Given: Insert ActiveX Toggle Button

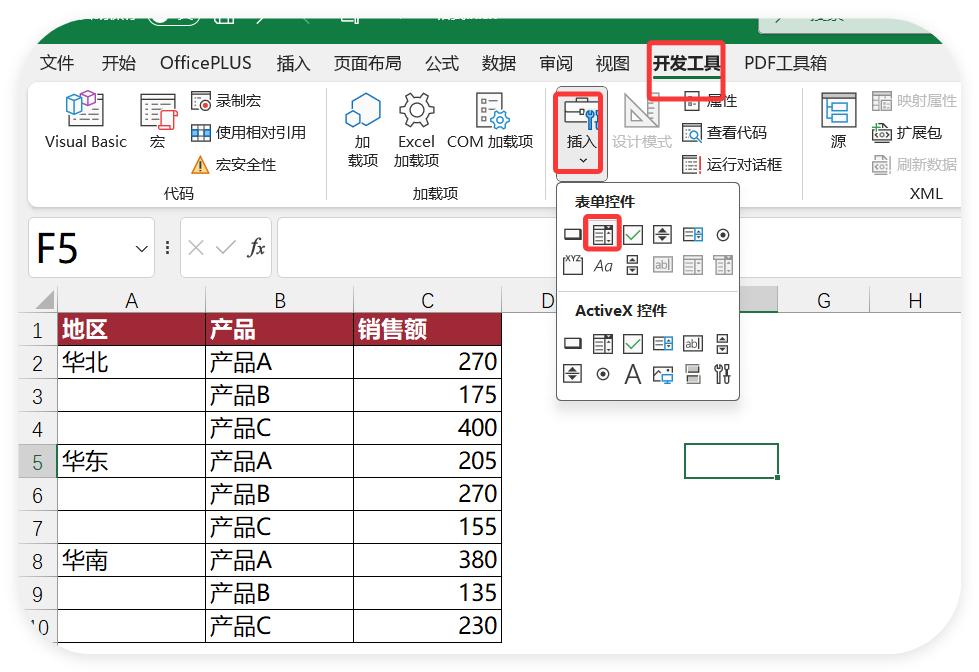Looking at the screenshot, I should pos(692,374).
